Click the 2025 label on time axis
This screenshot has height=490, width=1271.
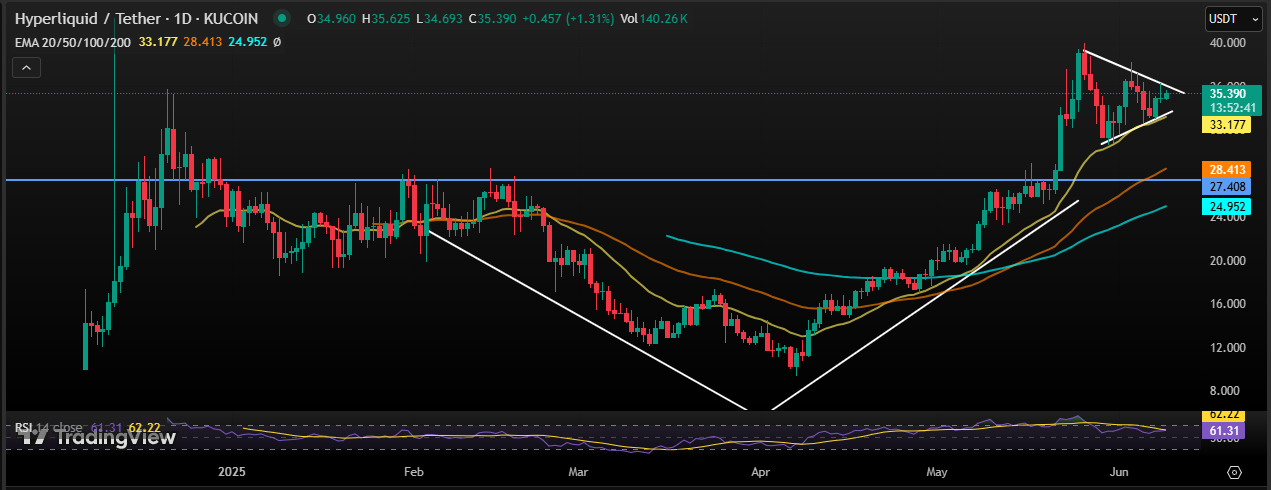(x=231, y=471)
